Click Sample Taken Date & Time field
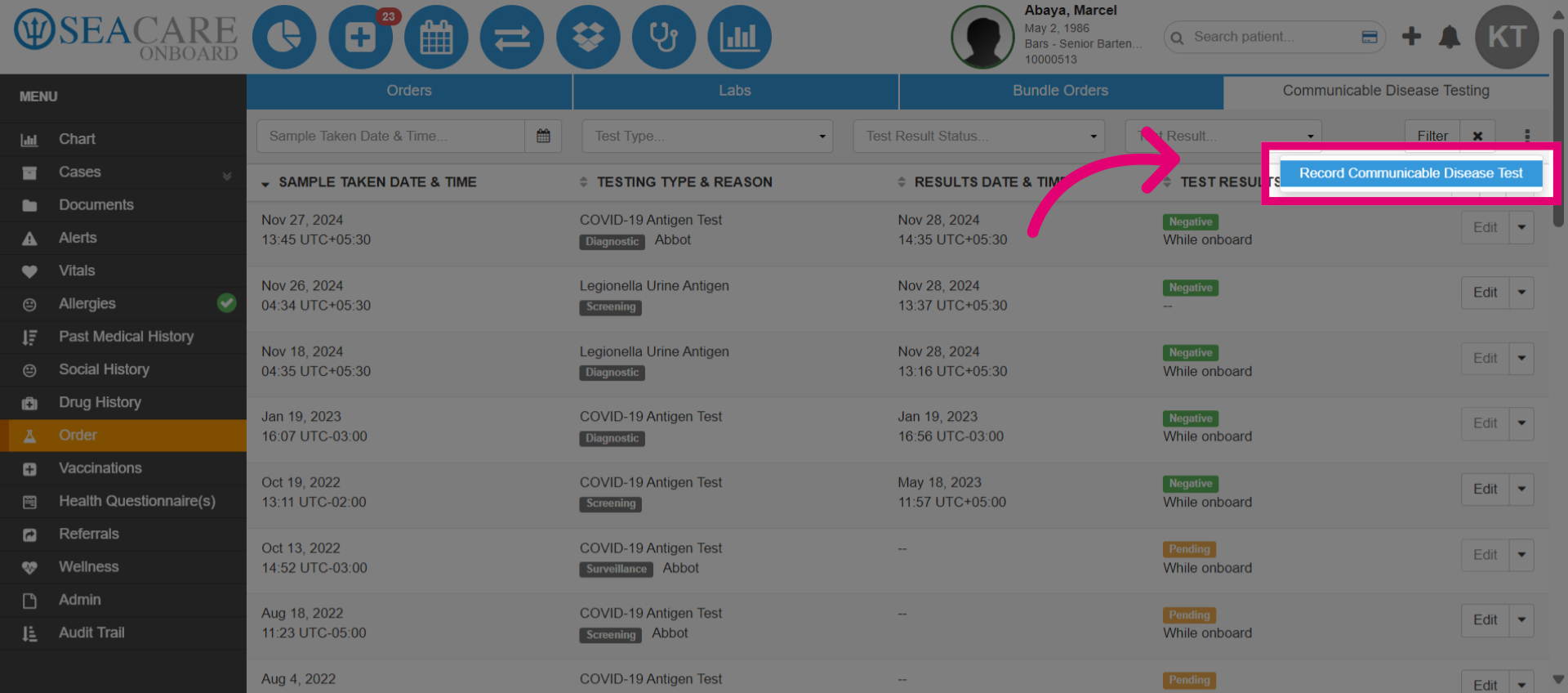The height and width of the screenshot is (693, 1568). point(390,136)
